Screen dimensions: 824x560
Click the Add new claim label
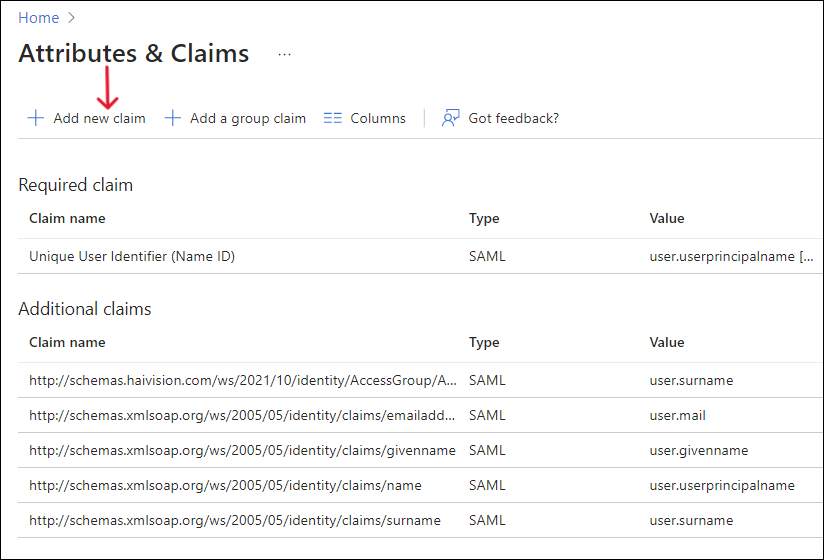pos(99,118)
